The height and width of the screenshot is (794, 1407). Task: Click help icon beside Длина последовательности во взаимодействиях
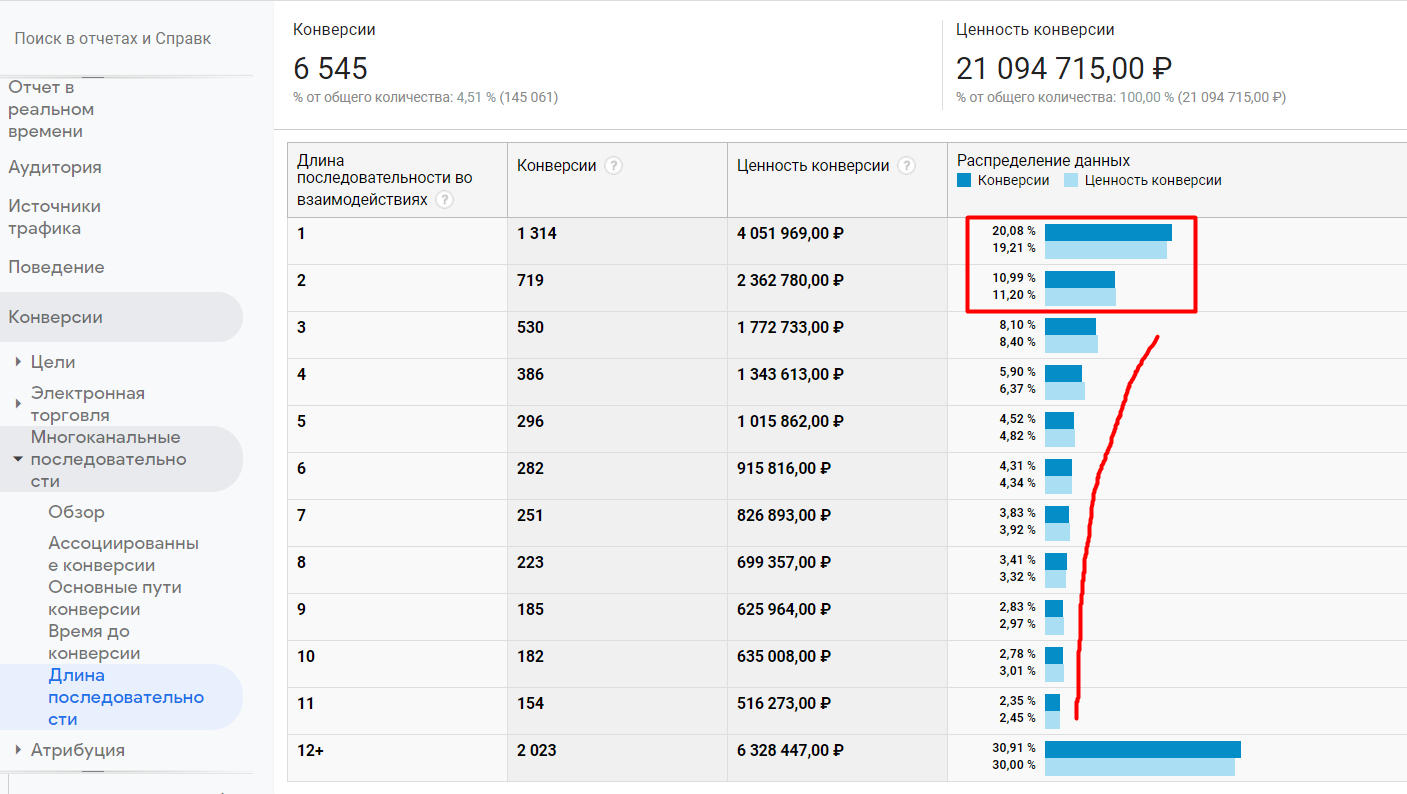click(444, 200)
